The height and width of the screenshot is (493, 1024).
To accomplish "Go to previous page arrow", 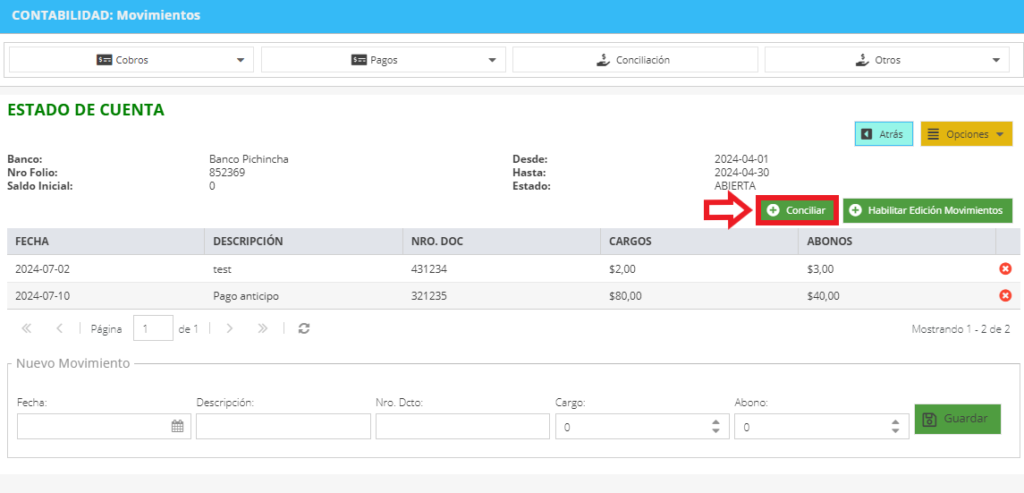I will [59, 328].
